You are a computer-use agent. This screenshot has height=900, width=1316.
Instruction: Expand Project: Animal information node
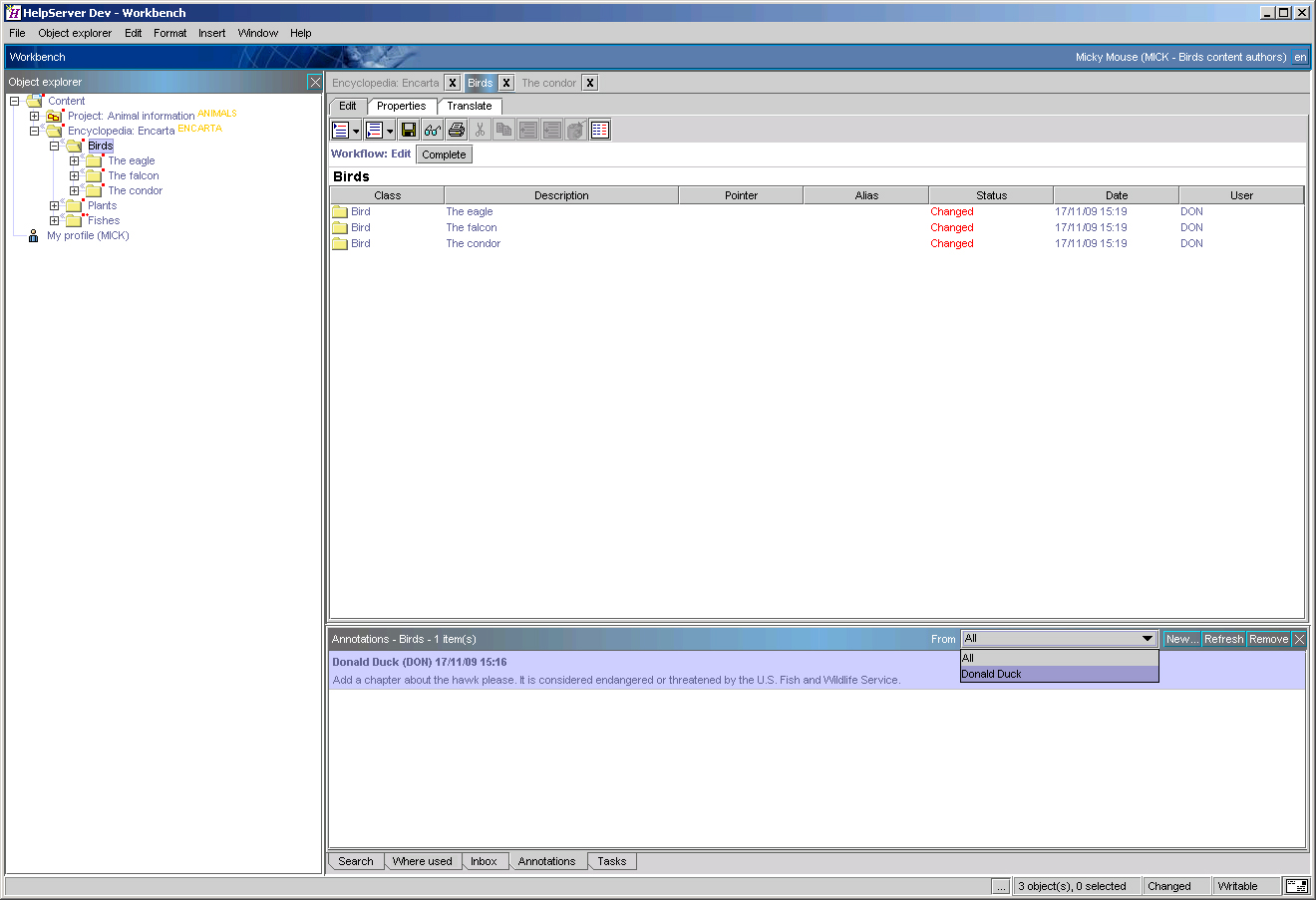[x=34, y=116]
